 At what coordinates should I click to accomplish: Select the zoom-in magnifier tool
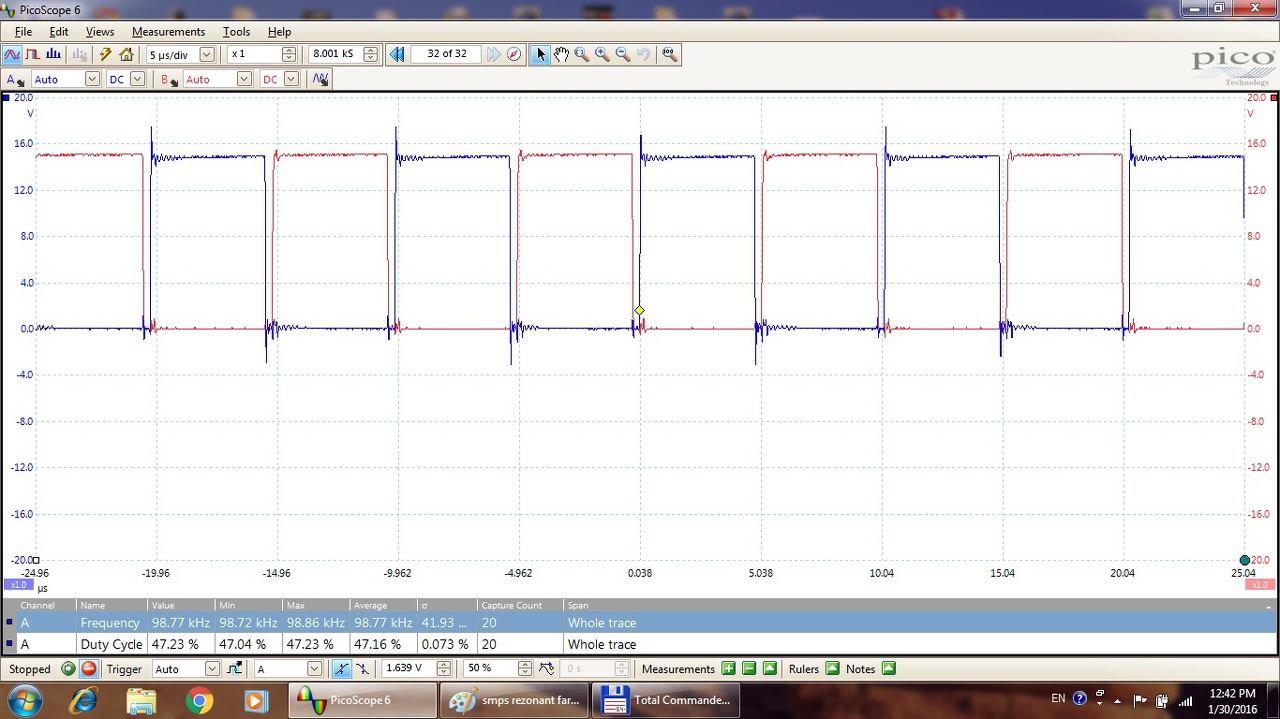pos(602,54)
